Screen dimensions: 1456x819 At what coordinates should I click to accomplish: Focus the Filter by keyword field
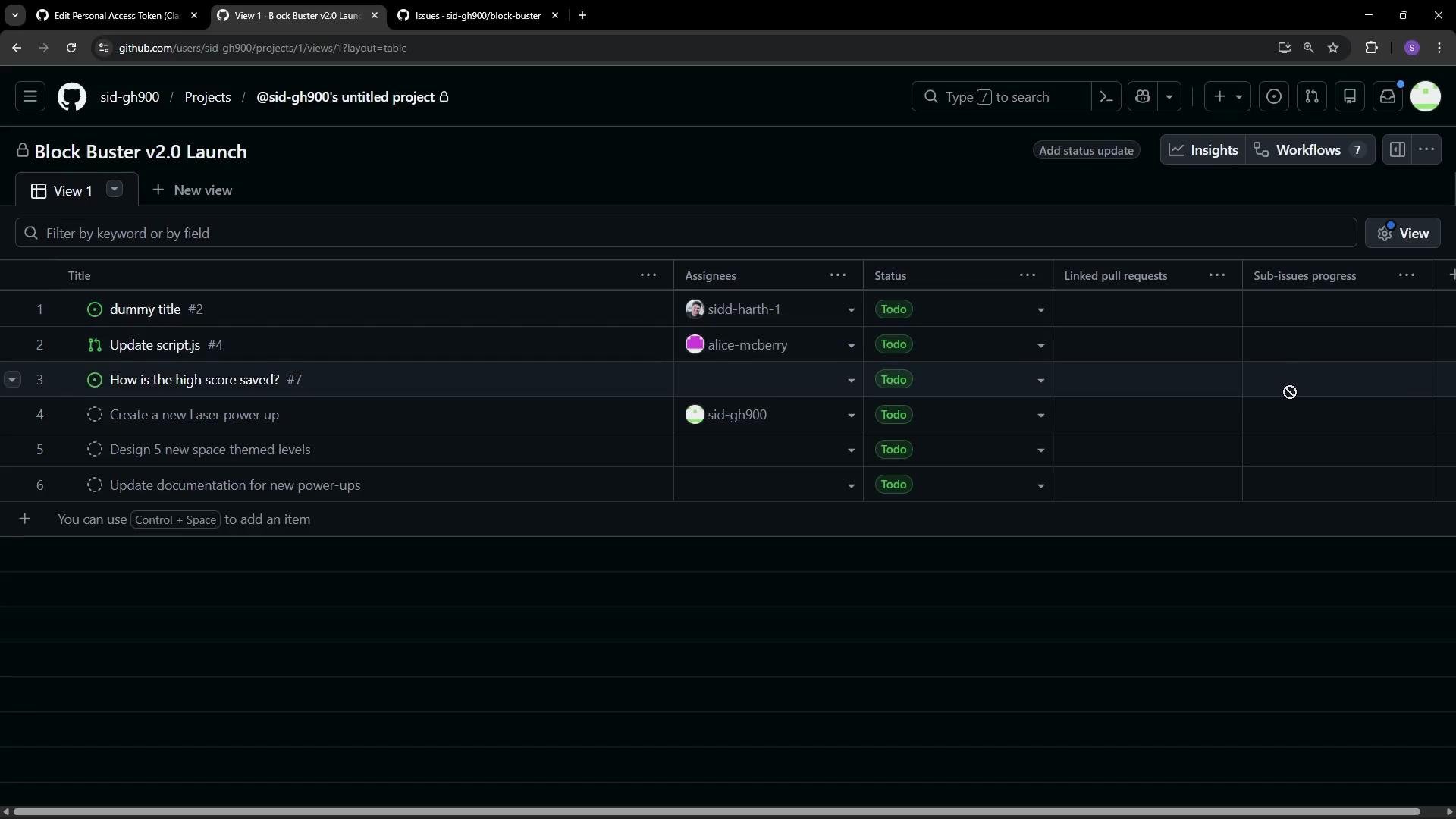tap(686, 234)
